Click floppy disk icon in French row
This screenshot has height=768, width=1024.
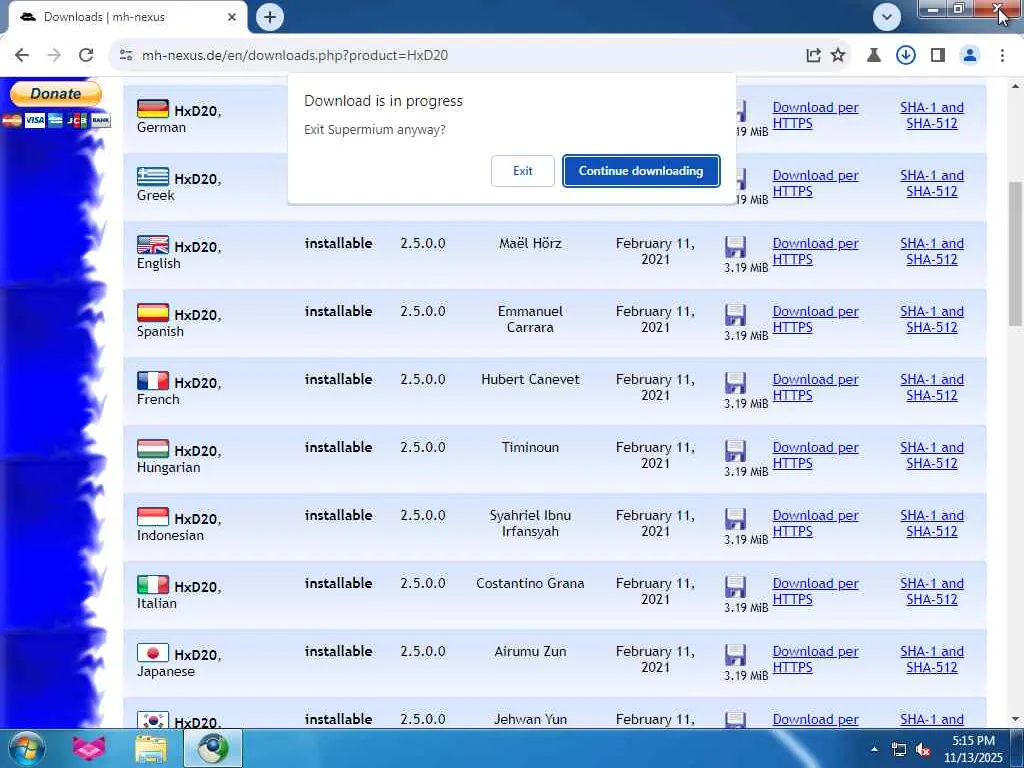[735, 383]
